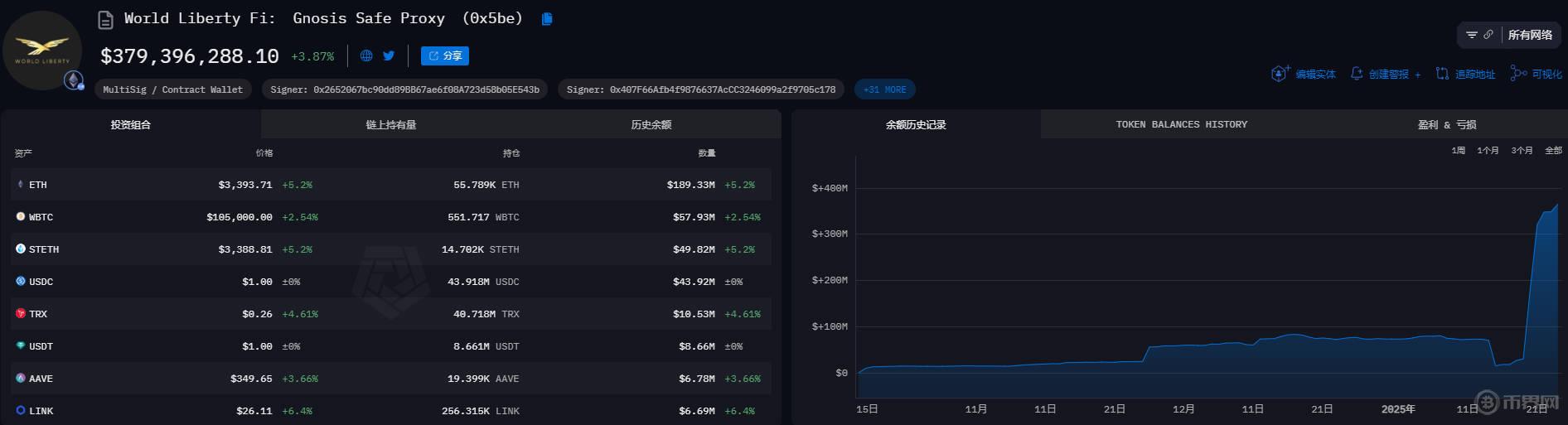Screen dimensions: 1568x425
Task: Select the 全部 time range
Action: [1553, 150]
